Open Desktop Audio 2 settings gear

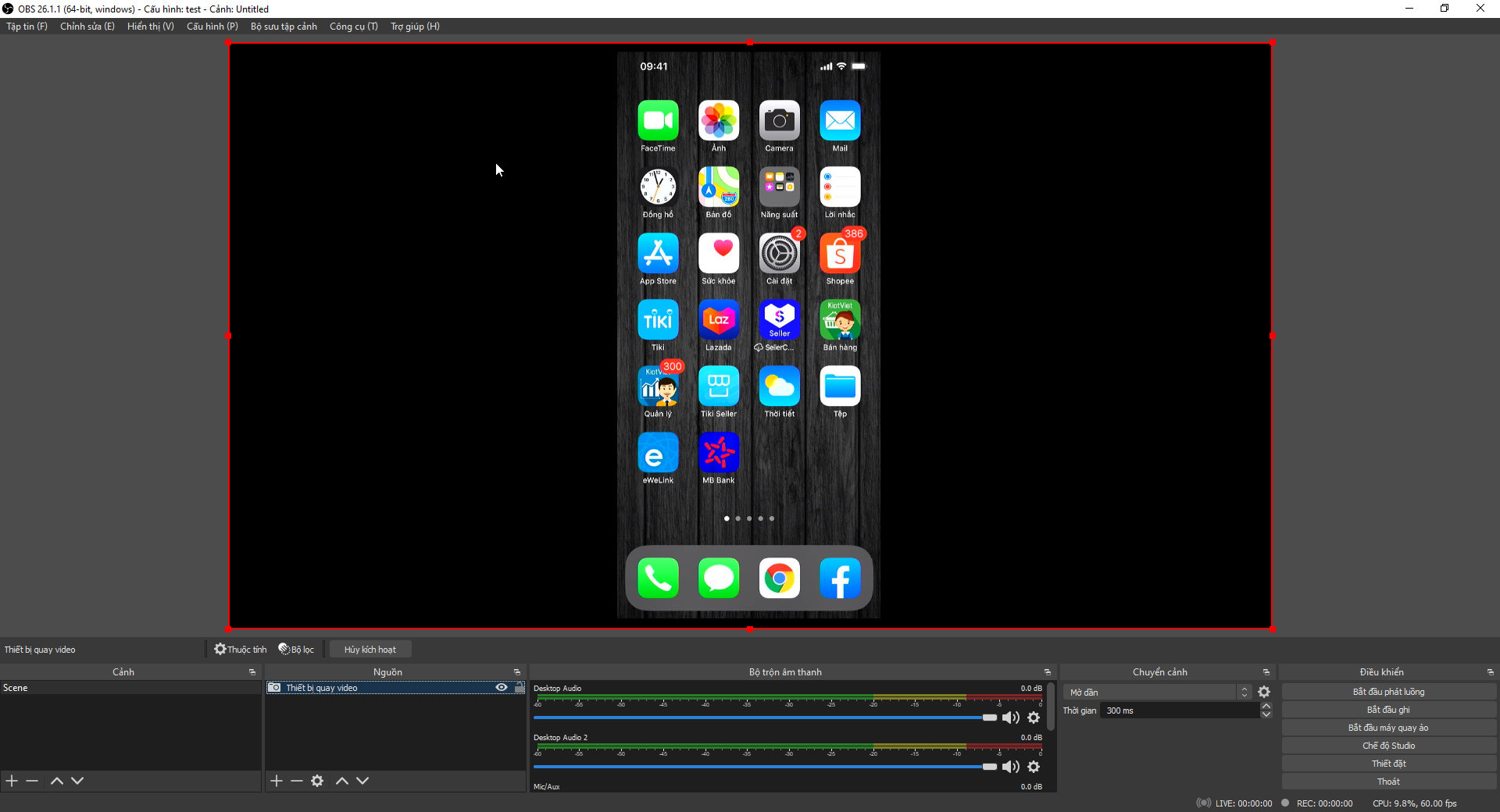click(x=1034, y=766)
